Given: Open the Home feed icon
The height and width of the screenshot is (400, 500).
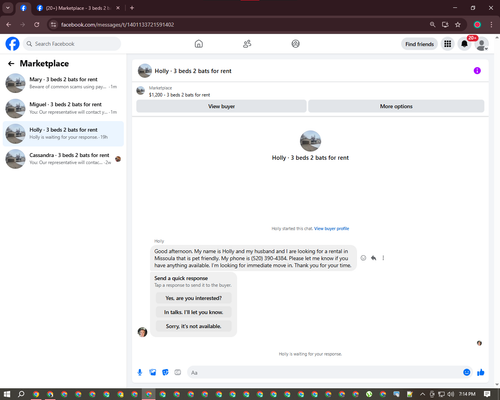Looking at the screenshot, I should (199, 44).
